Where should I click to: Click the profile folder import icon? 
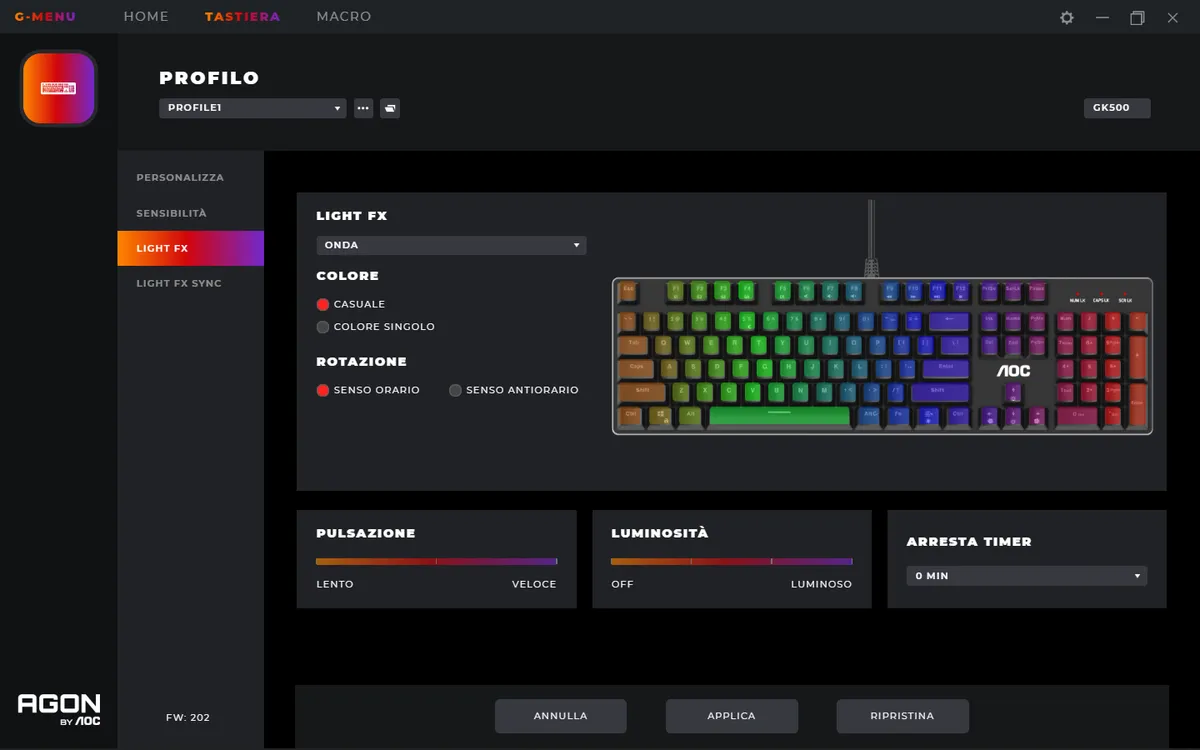click(x=390, y=108)
